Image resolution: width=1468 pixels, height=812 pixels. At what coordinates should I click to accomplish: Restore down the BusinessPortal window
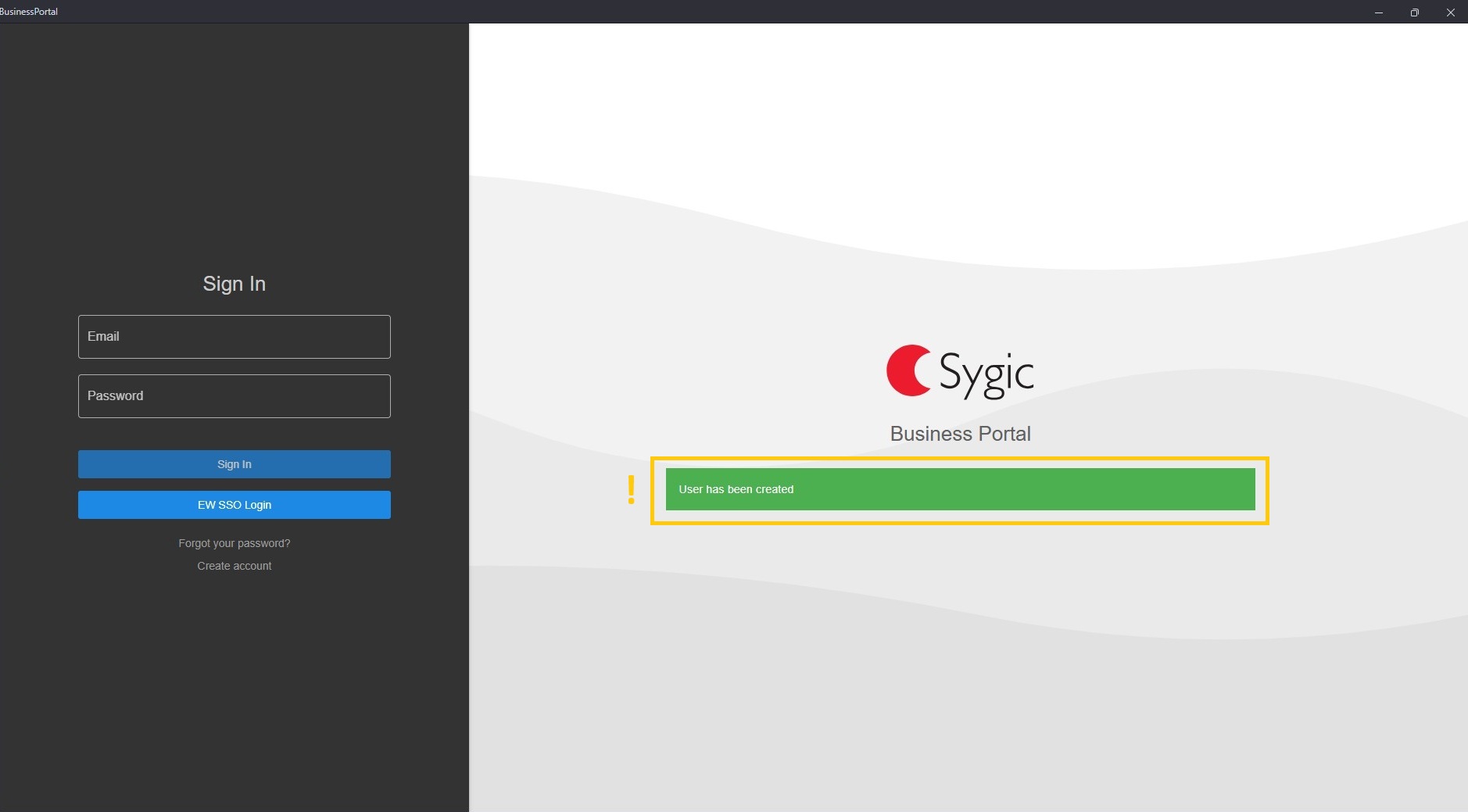(1414, 13)
